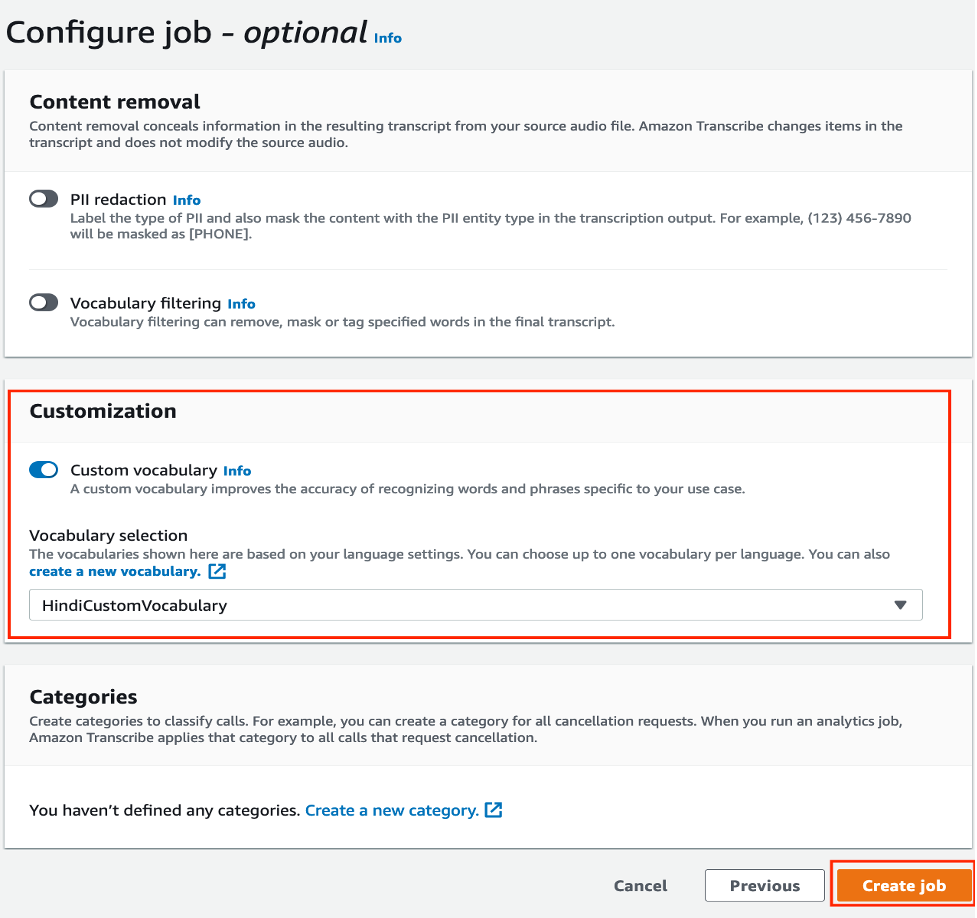
Task: Open the HindiCustomVocabulary selection dropdown
Action: coord(475,605)
